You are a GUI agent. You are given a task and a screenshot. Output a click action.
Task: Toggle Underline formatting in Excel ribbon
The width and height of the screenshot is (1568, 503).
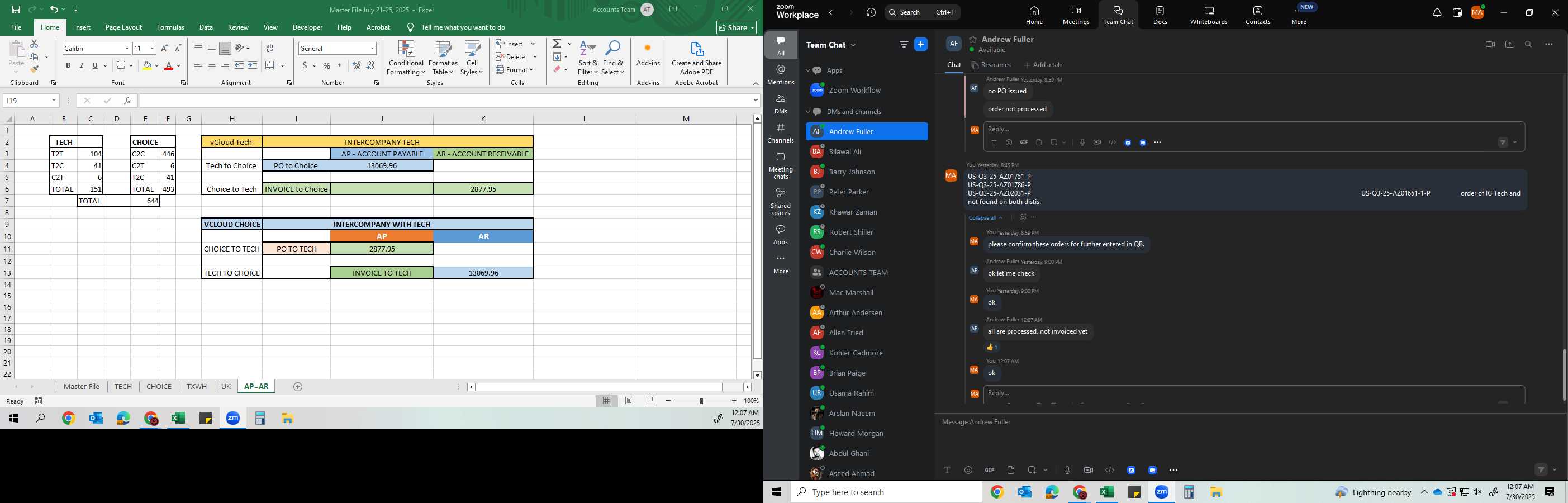pos(95,66)
